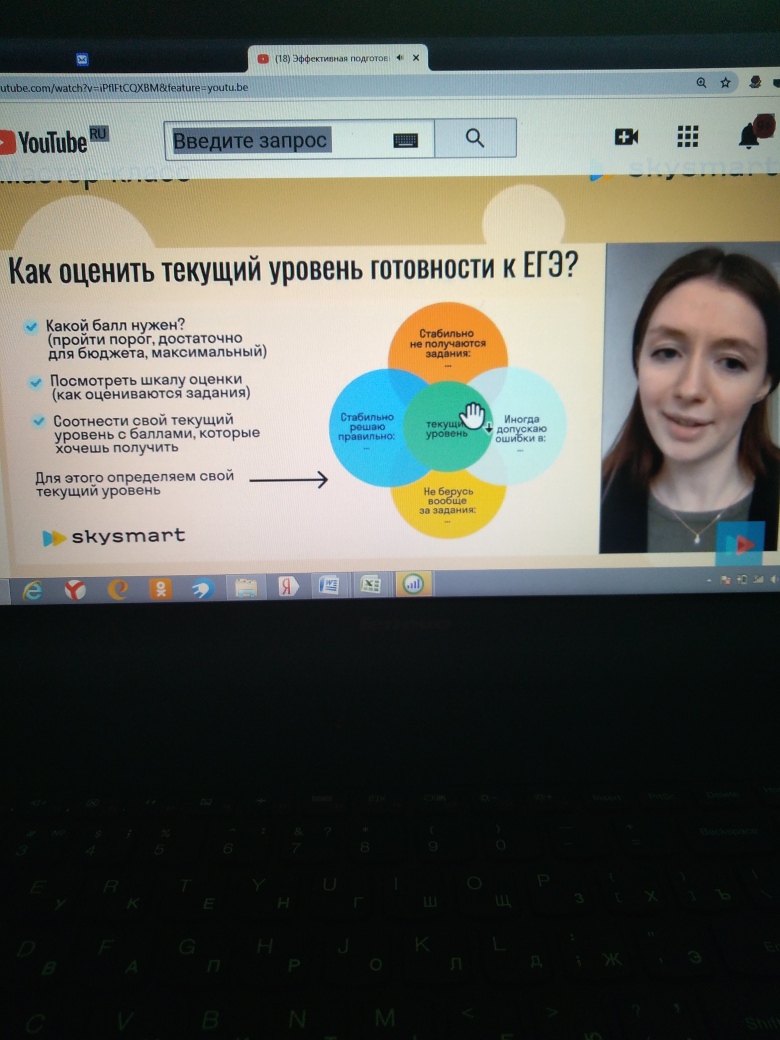This screenshot has height=1040, width=780.
Task: Close the YouTube video tab
Action: tap(416, 59)
